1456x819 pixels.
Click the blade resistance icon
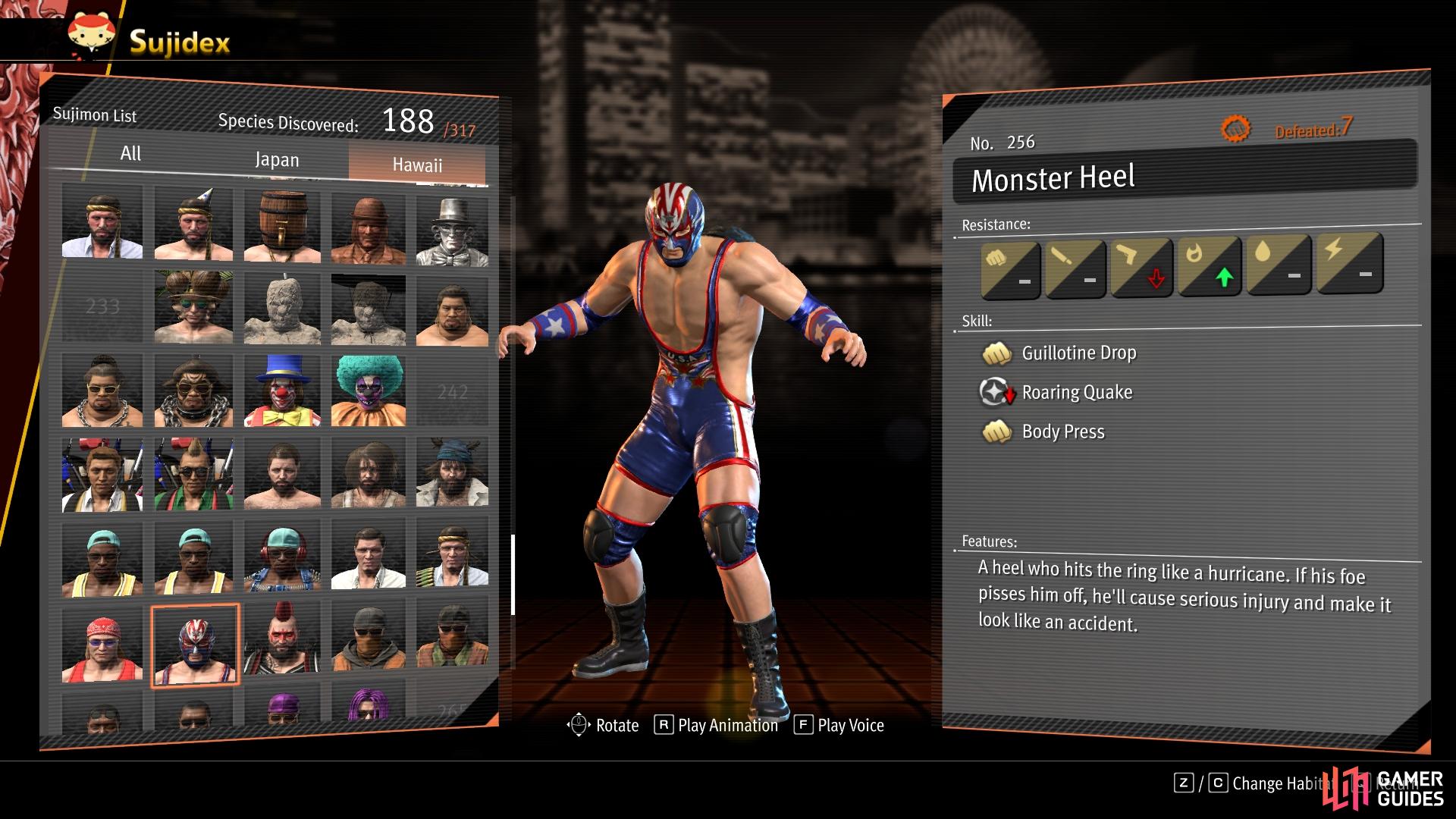[x=1075, y=269]
